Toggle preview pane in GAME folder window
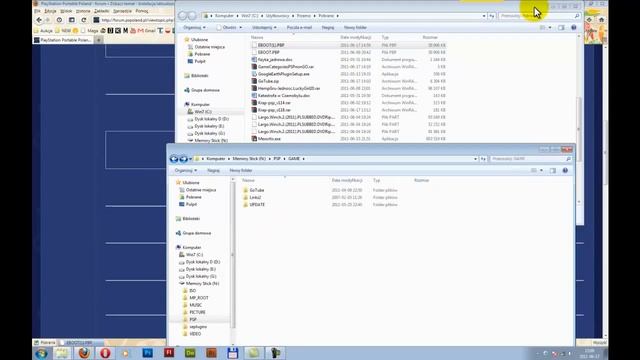 coord(553,170)
